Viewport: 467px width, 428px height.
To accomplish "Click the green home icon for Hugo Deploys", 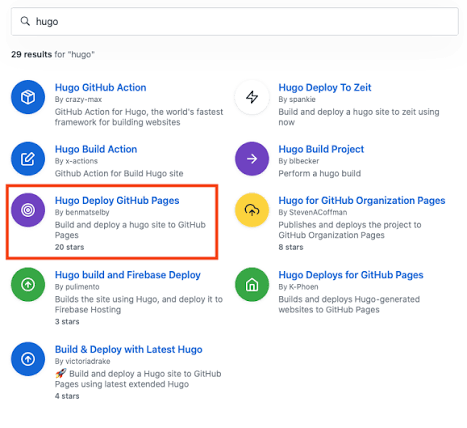I will pos(252,284).
